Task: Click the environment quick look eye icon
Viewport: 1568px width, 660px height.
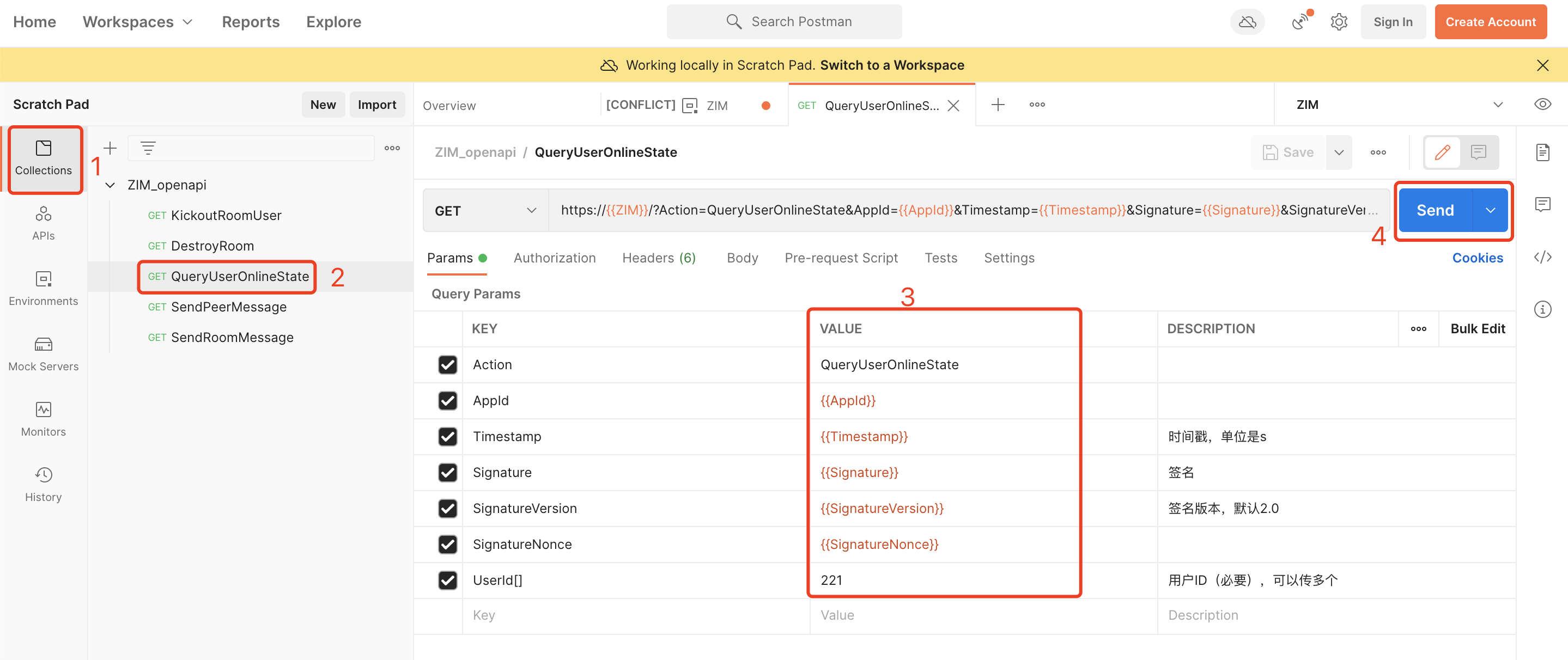Action: point(1542,104)
